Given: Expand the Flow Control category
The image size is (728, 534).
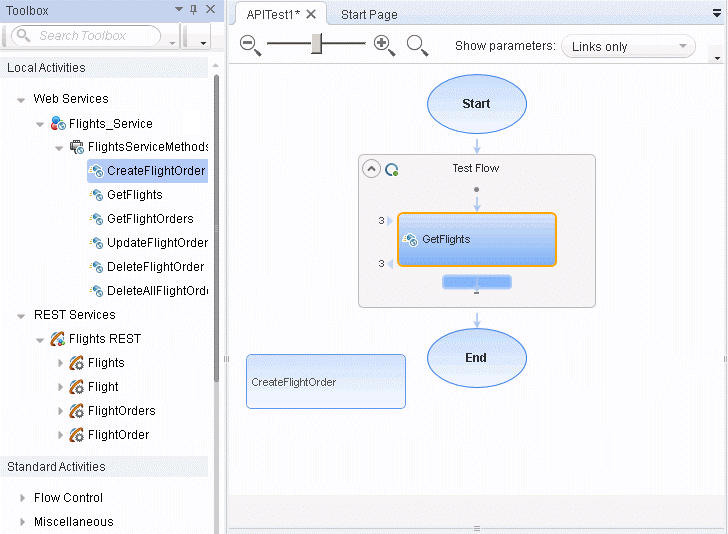Looking at the screenshot, I should [x=22, y=498].
